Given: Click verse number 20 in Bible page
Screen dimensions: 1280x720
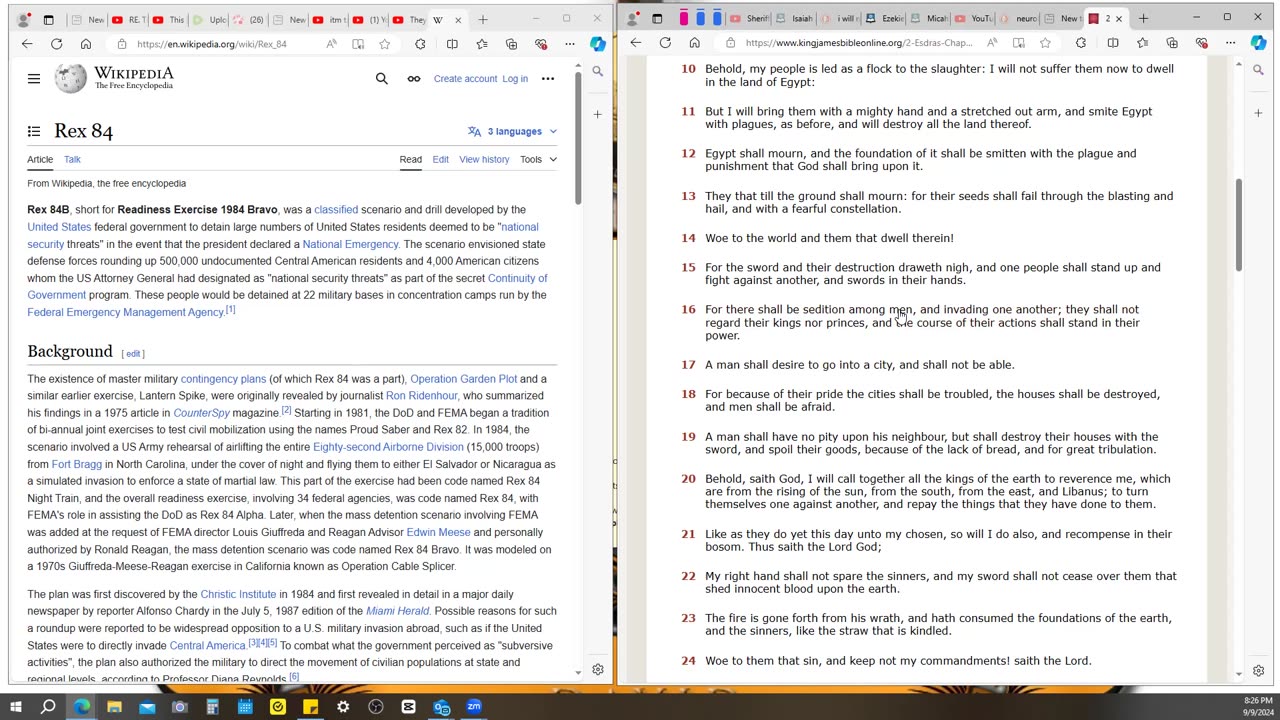Looking at the screenshot, I should click(688, 479).
